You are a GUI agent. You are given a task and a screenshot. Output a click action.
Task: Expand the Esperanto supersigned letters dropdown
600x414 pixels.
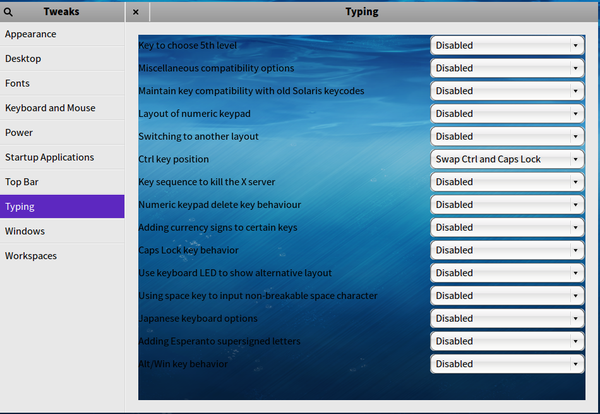[x=507, y=341]
